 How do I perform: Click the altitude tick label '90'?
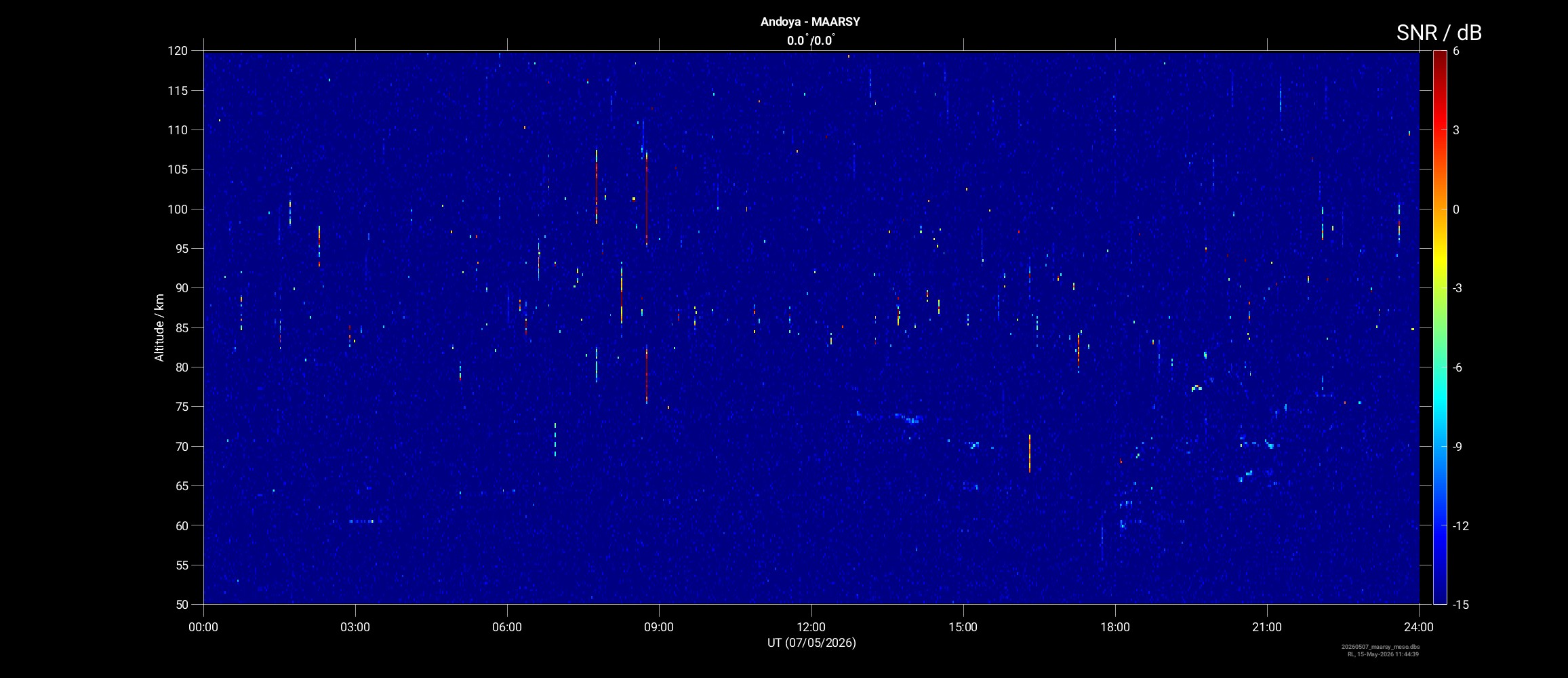tap(180, 288)
